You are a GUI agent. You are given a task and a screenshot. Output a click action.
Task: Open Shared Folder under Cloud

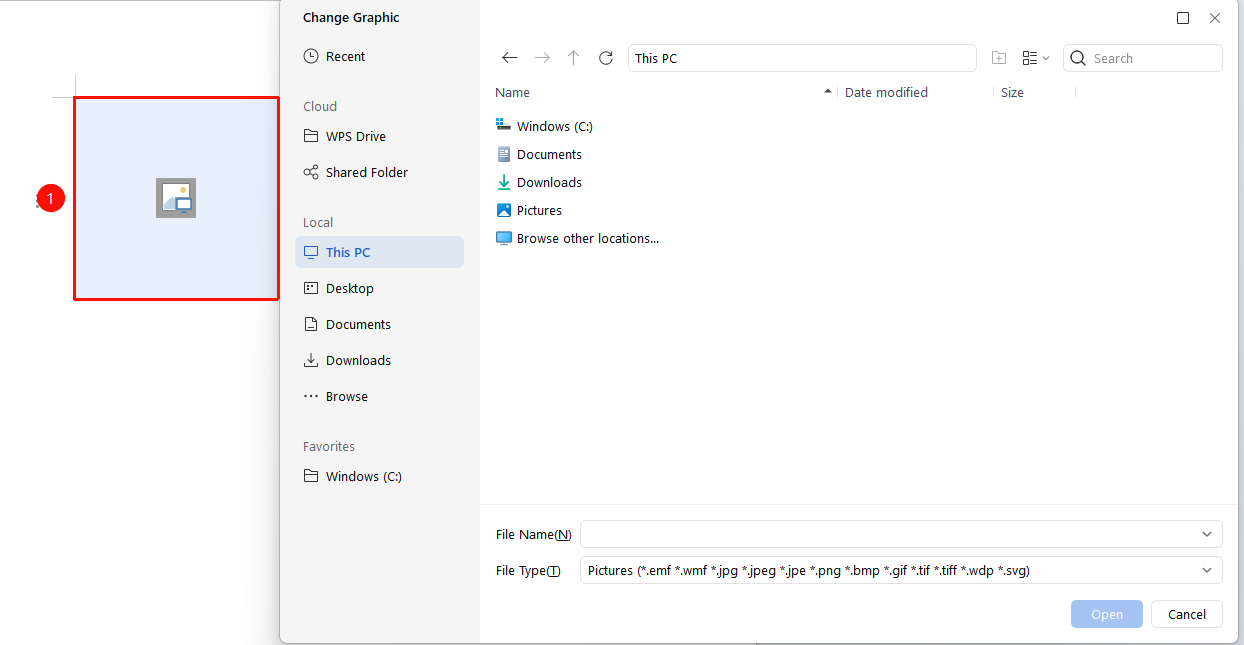(379, 172)
